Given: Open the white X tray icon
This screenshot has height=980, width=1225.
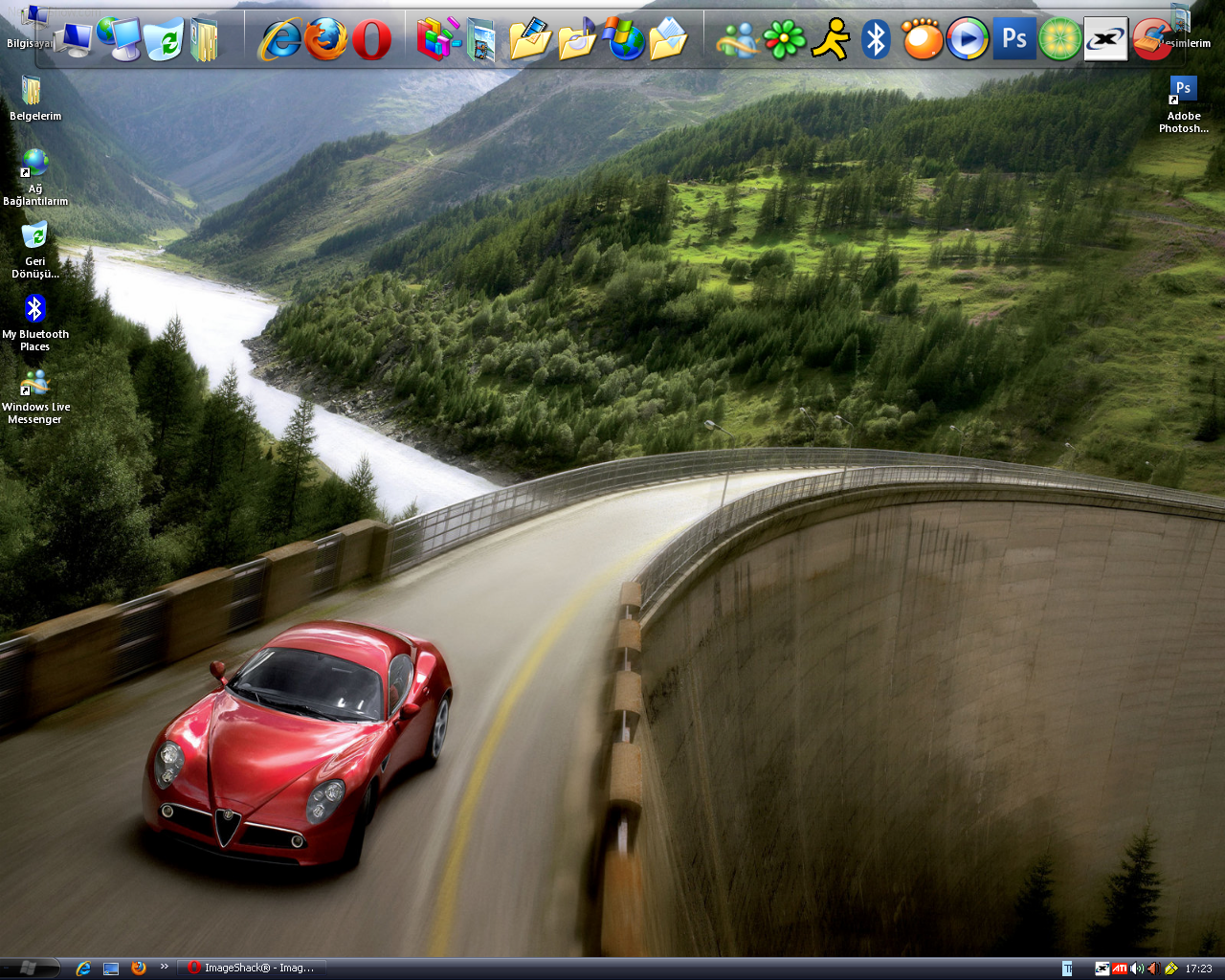Looking at the screenshot, I should 1102,969.
